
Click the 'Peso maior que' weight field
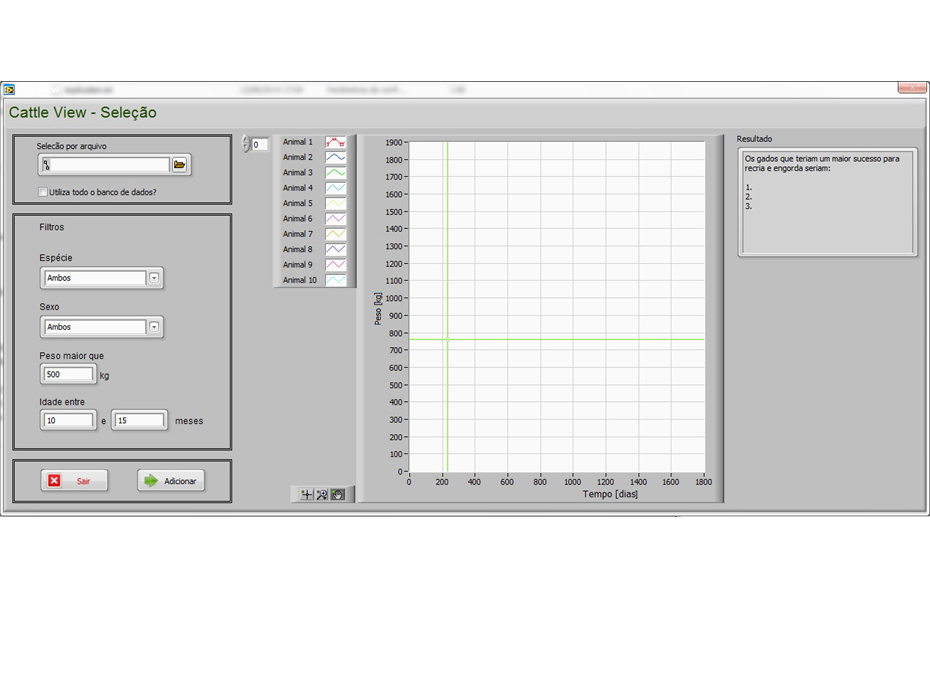68,375
